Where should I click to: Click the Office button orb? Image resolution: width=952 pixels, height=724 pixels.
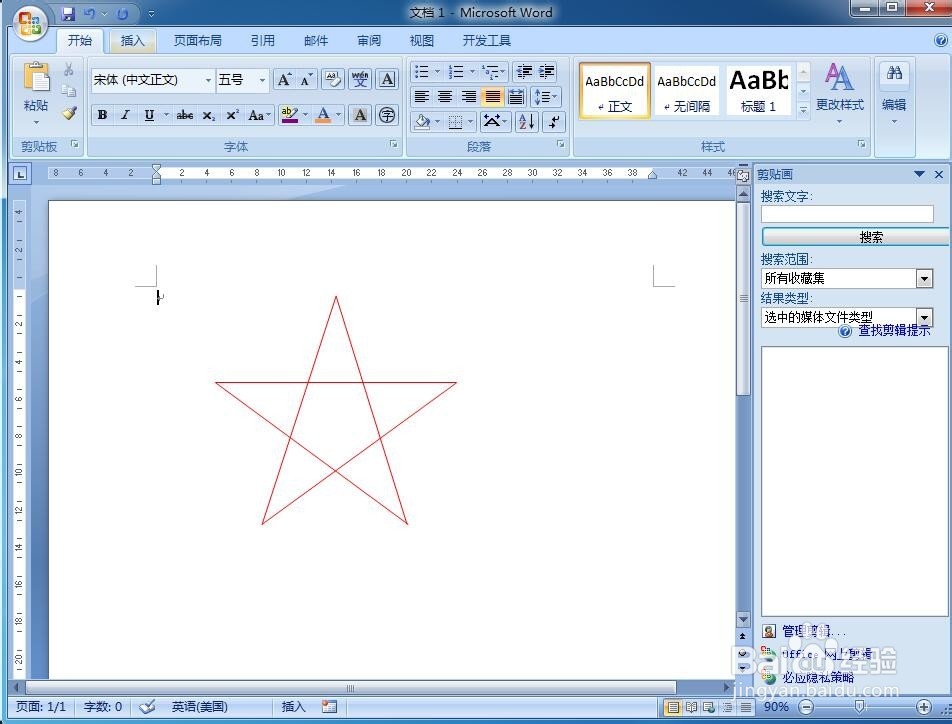click(x=30, y=24)
